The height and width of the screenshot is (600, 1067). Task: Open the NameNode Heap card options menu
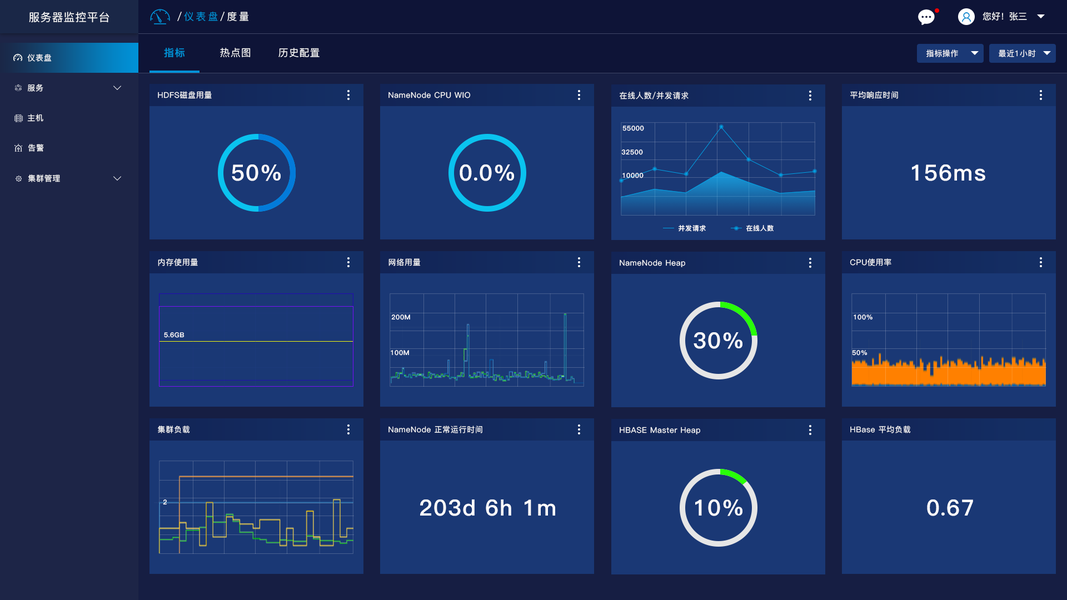810,263
